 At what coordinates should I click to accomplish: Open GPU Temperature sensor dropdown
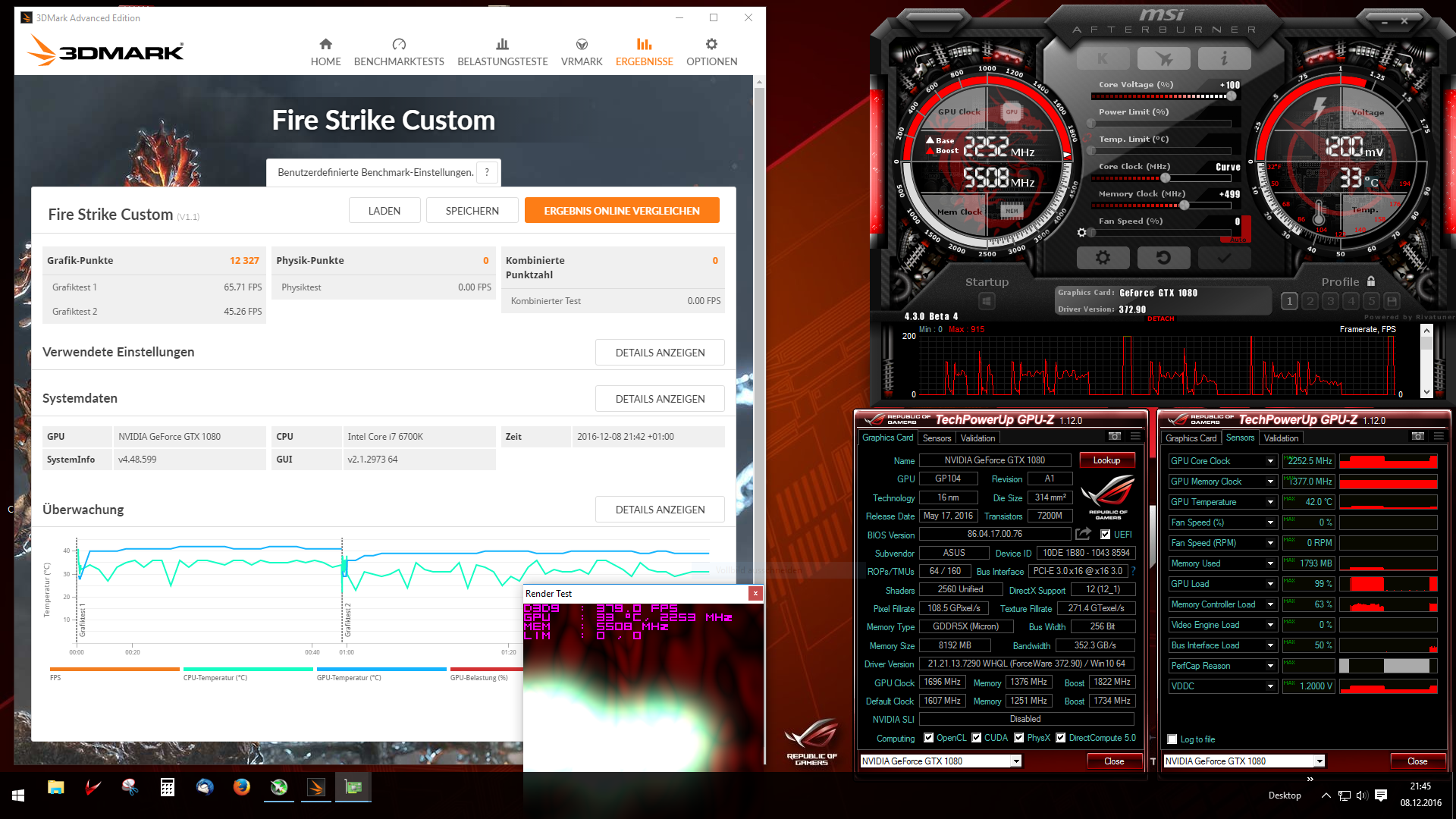pyautogui.click(x=1270, y=502)
